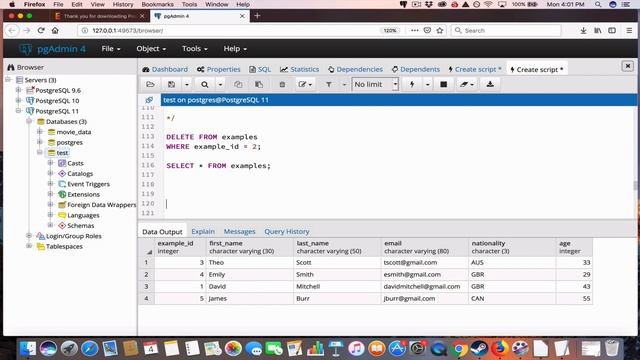Select Languages in the browser tree
The image size is (640, 360).
click(83, 215)
